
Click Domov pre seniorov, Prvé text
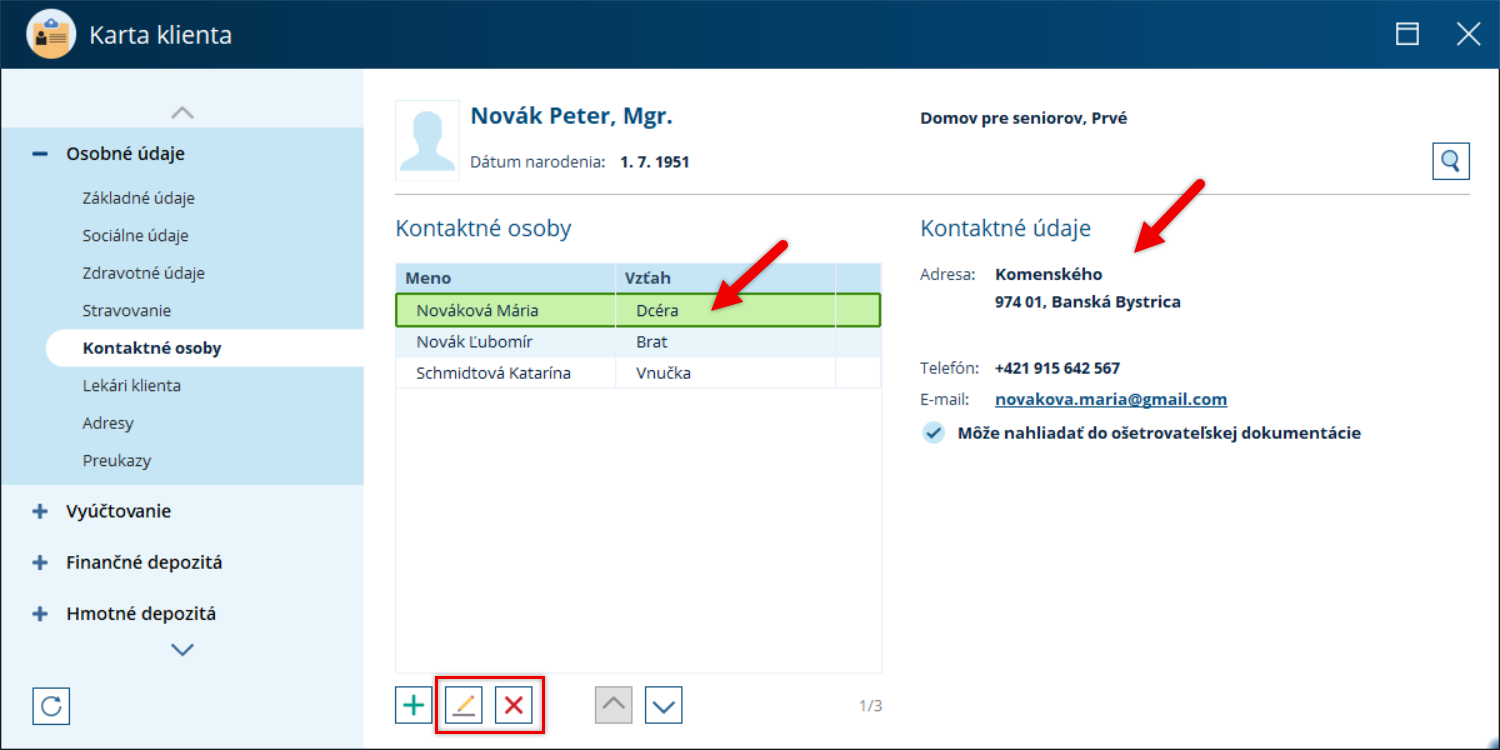[1024, 118]
